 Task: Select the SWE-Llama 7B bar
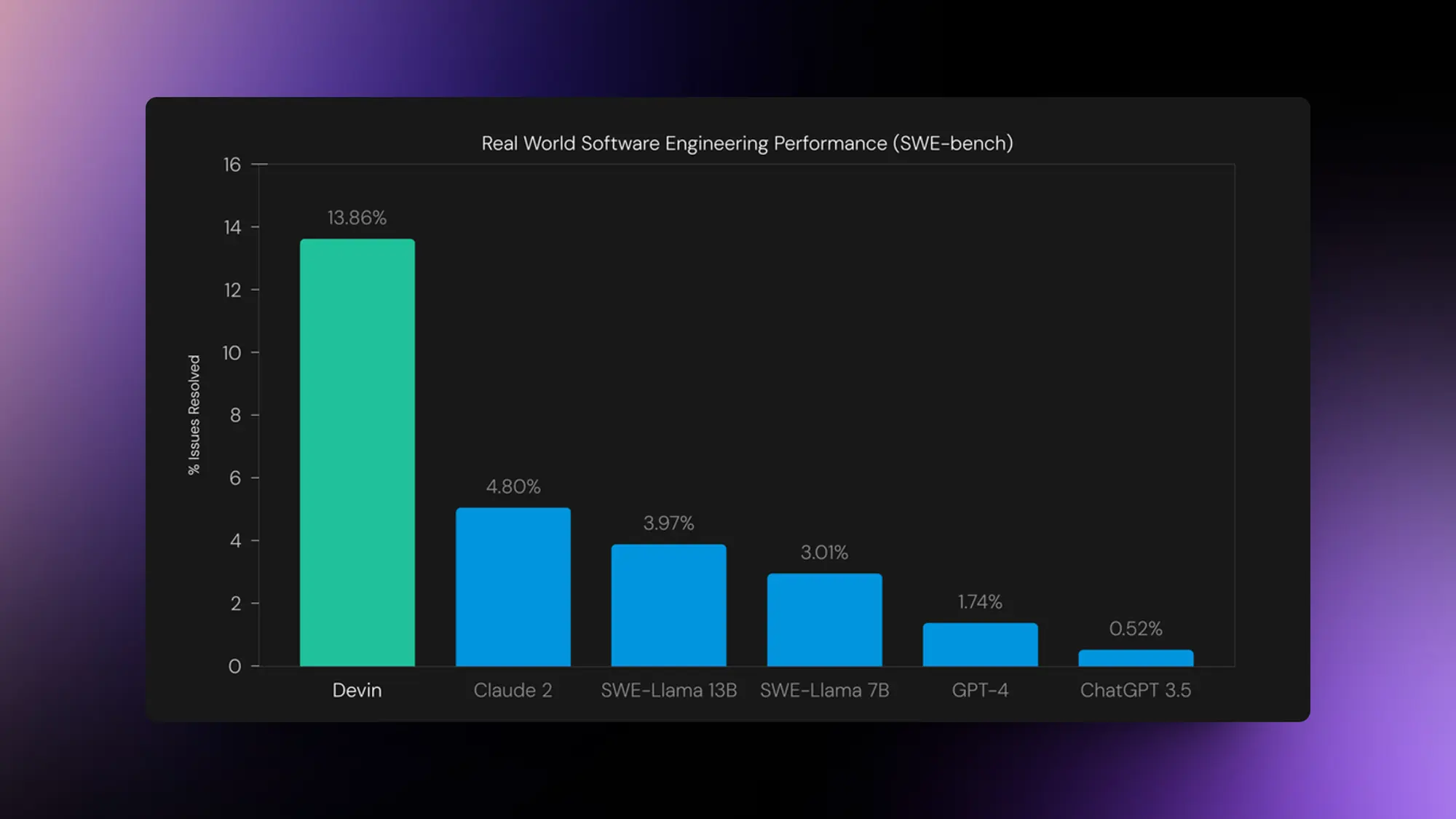pos(825,620)
